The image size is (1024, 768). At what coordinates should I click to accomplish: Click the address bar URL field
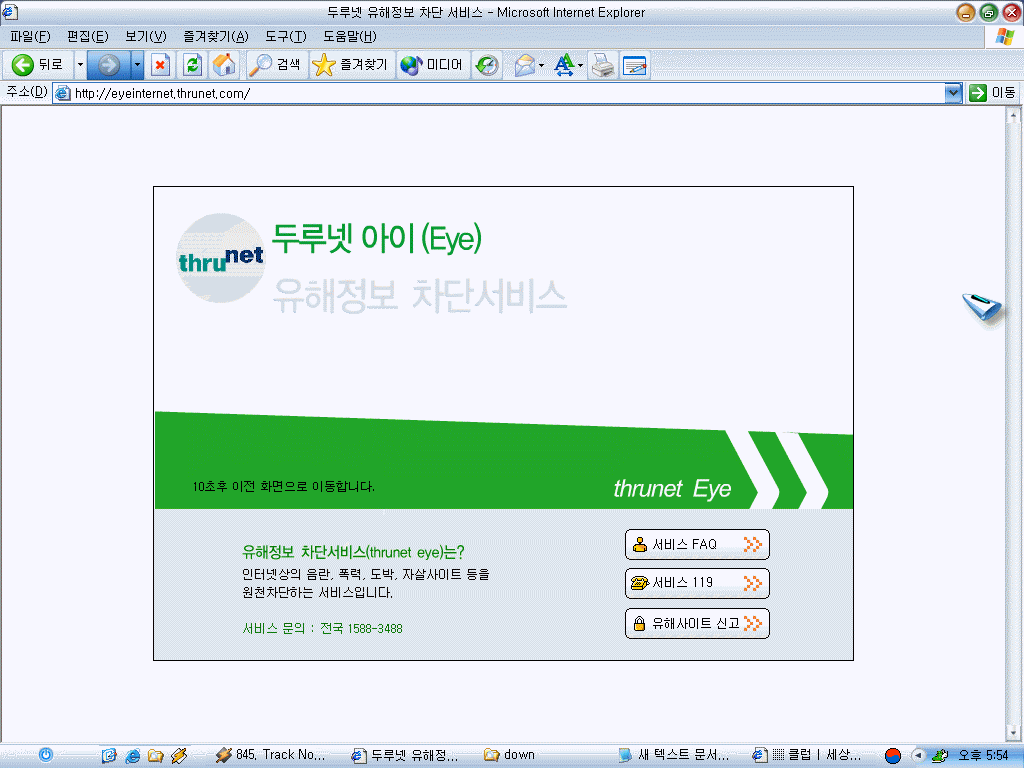pos(500,93)
